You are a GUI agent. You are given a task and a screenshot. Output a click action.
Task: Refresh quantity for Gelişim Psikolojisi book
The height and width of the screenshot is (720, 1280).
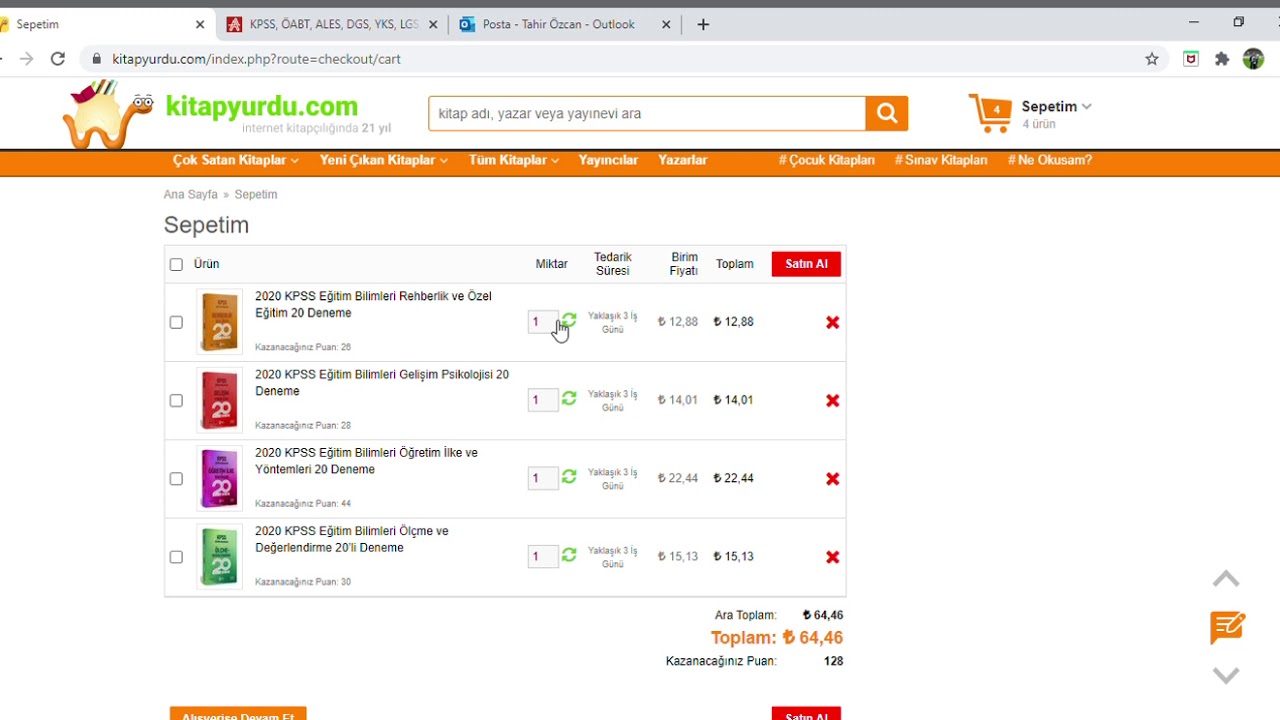click(x=569, y=399)
